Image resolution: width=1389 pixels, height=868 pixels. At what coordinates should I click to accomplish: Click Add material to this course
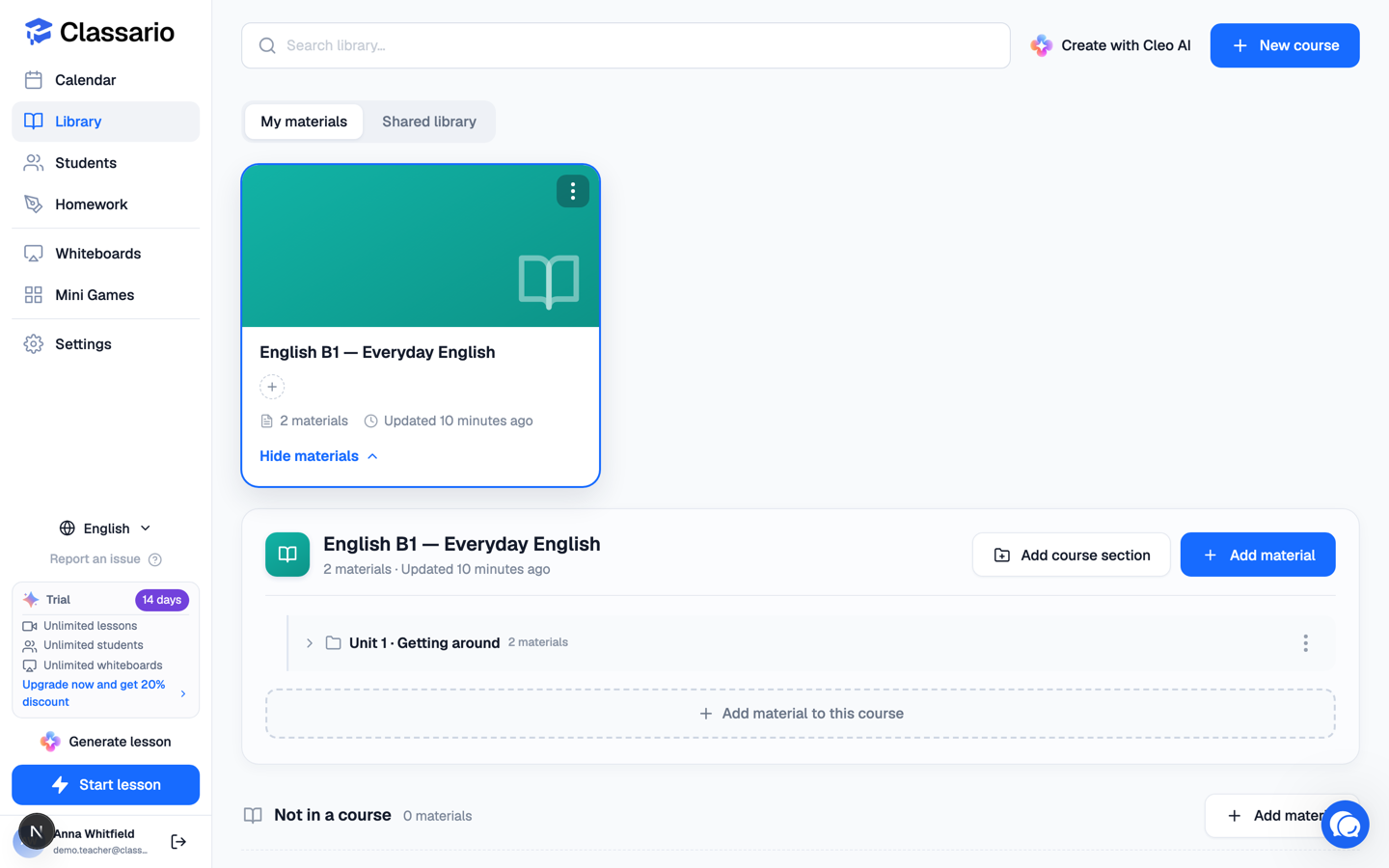(x=801, y=714)
